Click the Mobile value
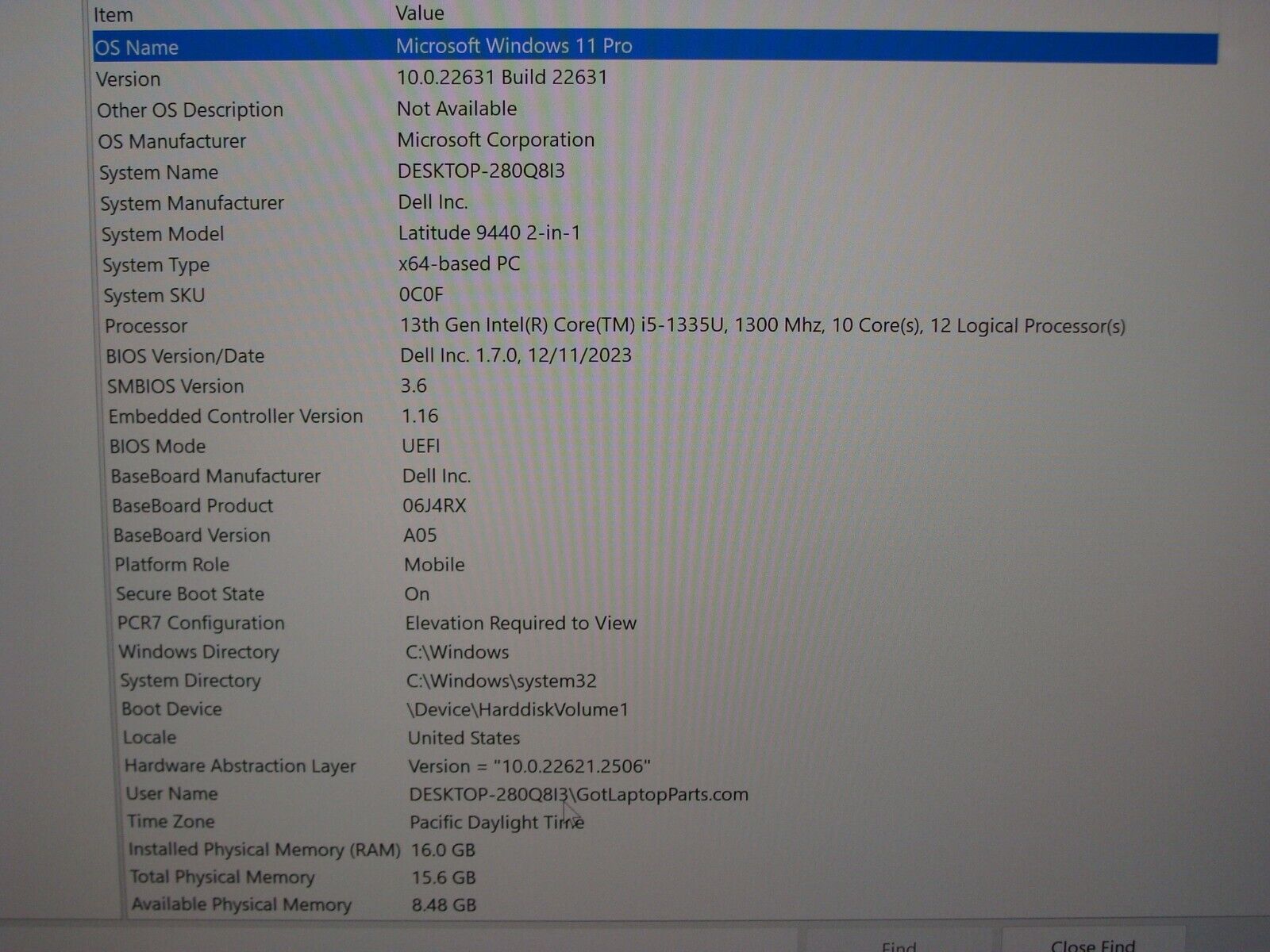 pos(434,565)
